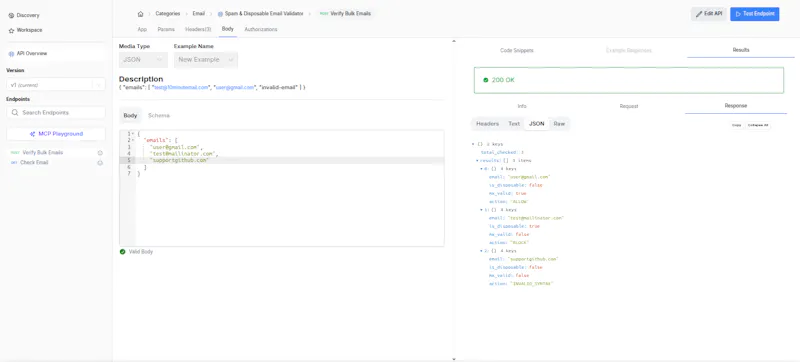This screenshot has height=362, width=800.
Task: Go to Email in the breadcrumb
Action: pos(198,14)
